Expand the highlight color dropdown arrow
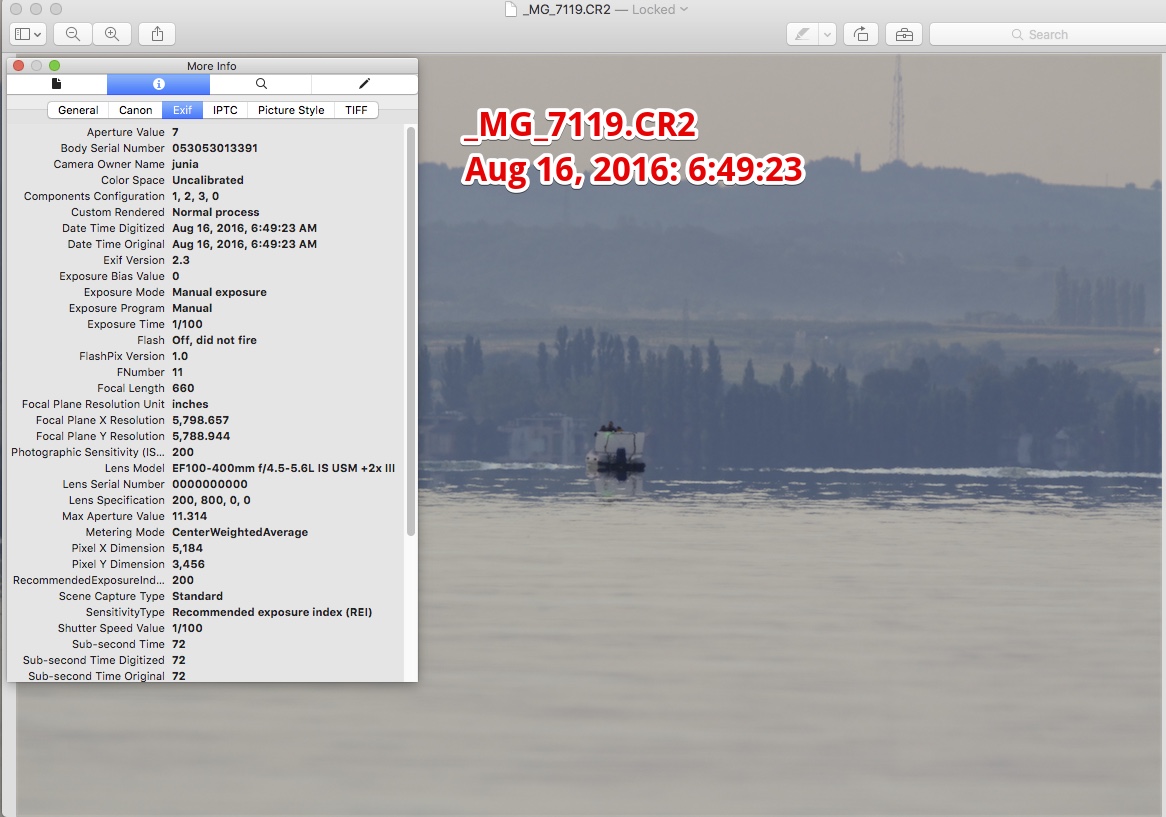This screenshot has height=817, width=1166. [x=827, y=34]
